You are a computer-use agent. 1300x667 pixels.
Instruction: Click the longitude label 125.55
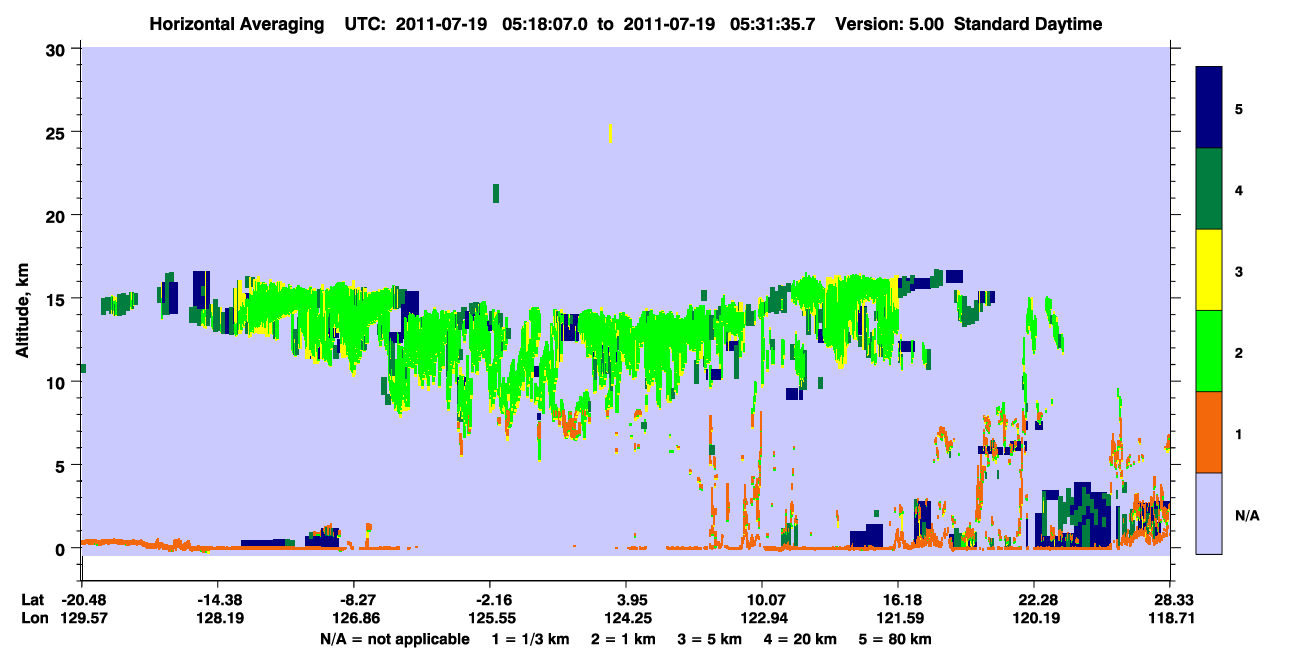pos(490,618)
